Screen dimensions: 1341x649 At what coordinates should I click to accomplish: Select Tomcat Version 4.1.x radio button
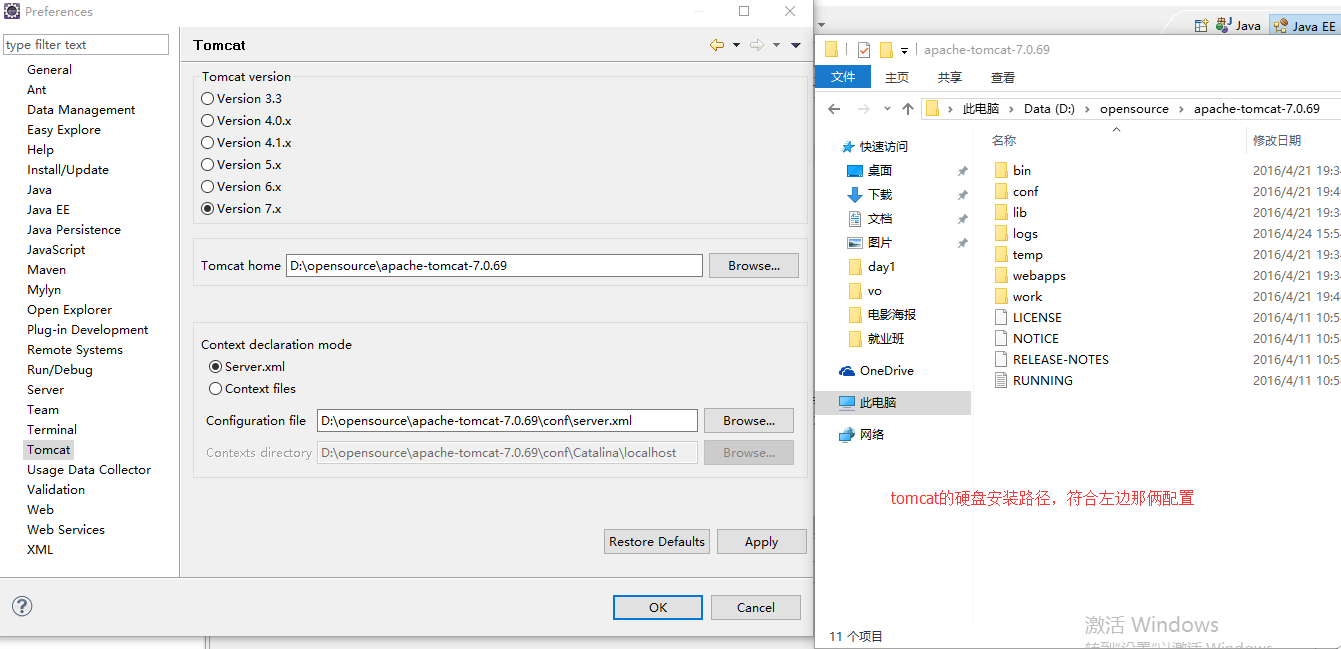click(208, 143)
